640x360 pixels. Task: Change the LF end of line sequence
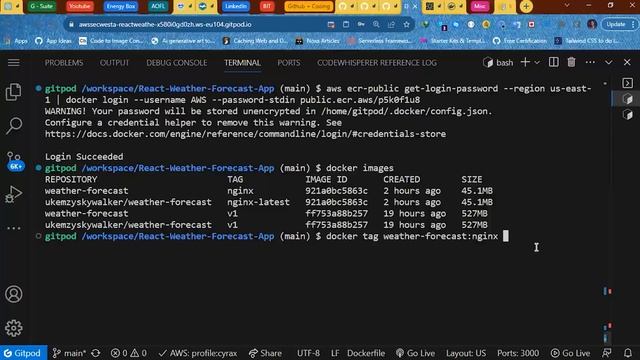(335, 353)
